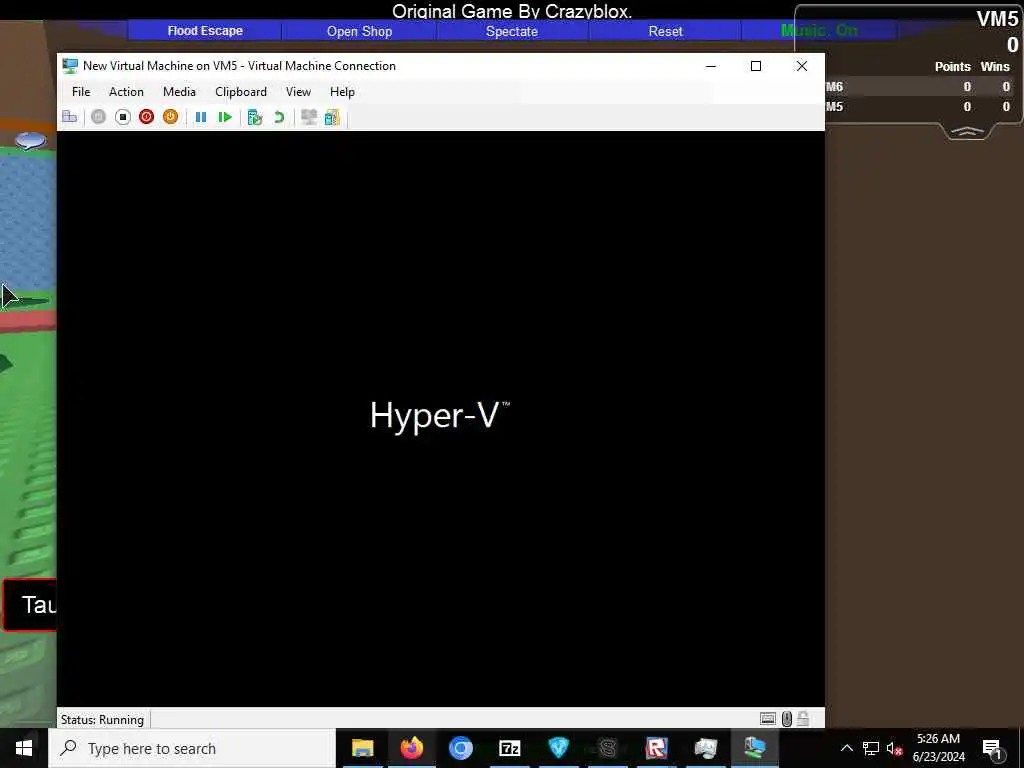Open the File menu
The image size is (1024, 768).
point(81,92)
